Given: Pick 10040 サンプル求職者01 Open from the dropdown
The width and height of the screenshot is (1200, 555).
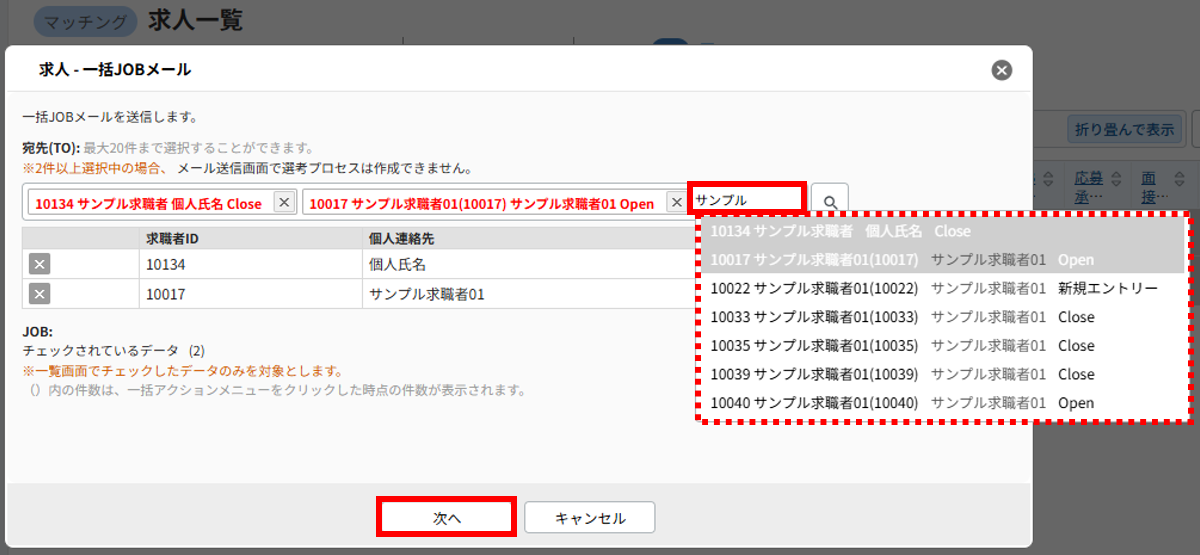Looking at the screenshot, I should point(902,403).
